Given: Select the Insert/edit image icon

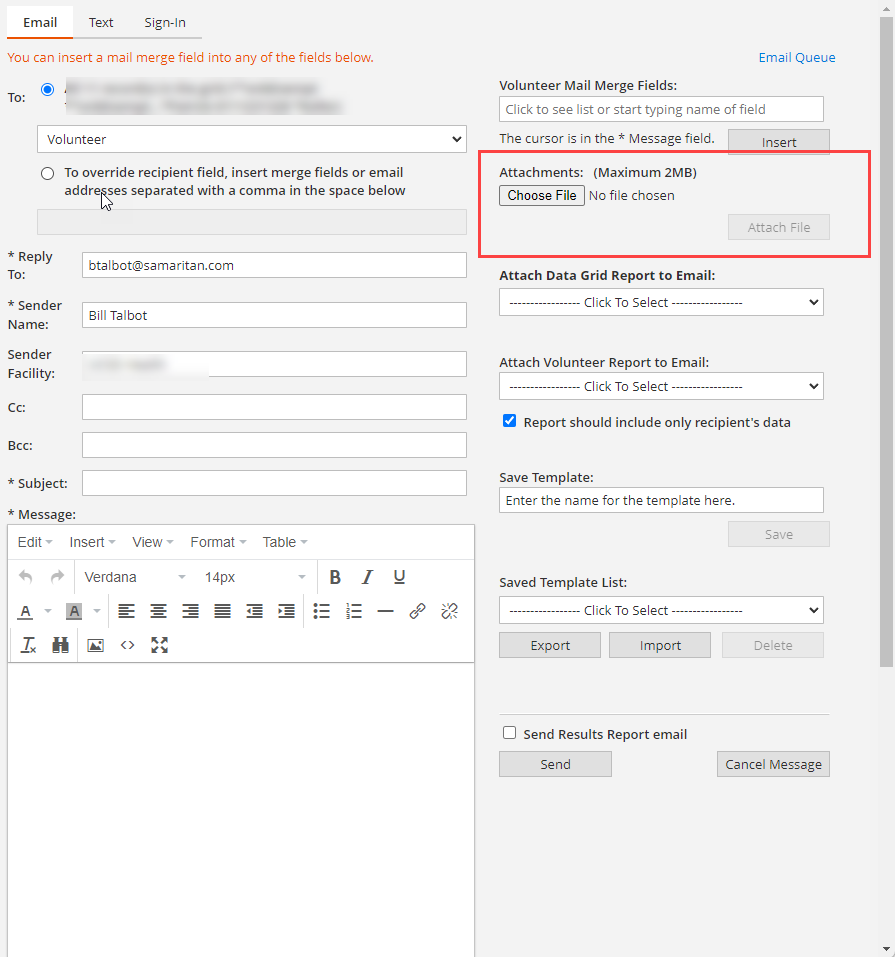Looking at the screenshot, I should (x=95, y=645).
